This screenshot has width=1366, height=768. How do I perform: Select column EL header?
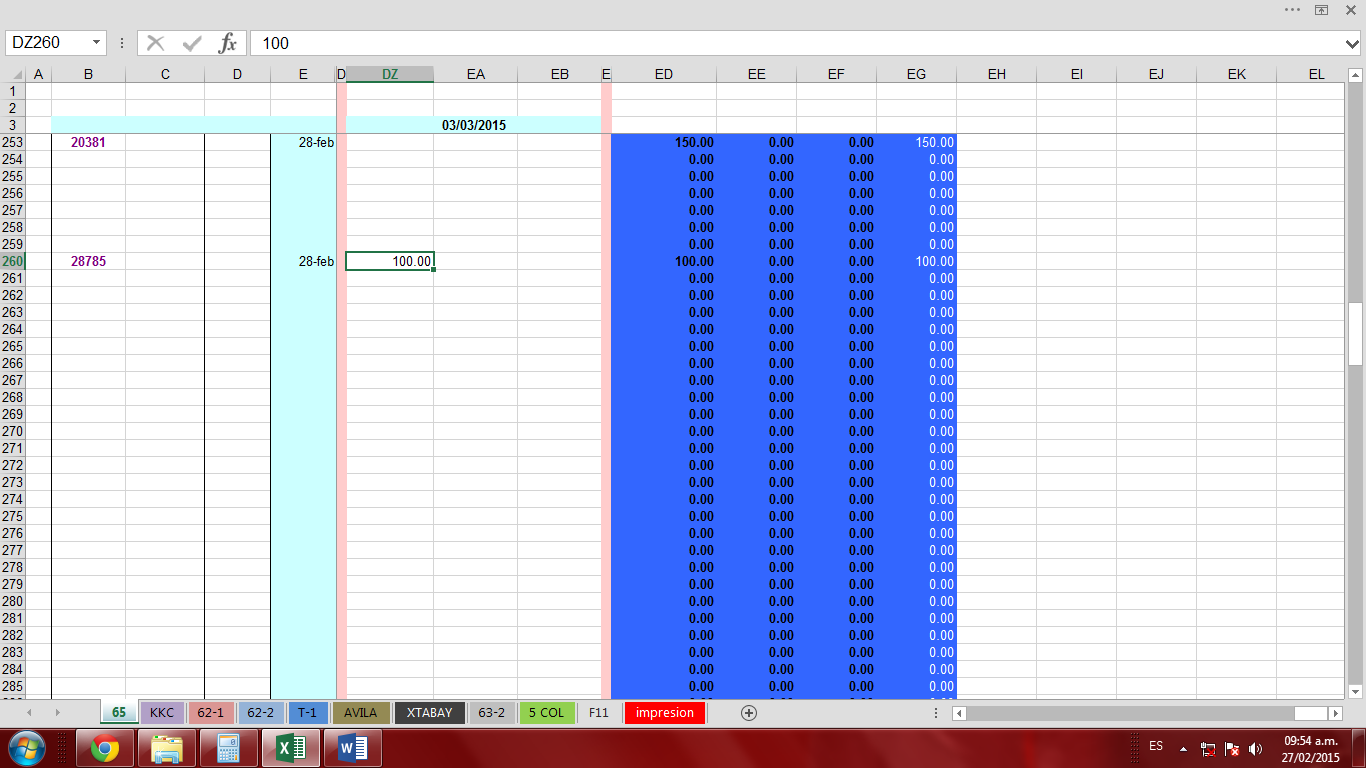click(1316, 74)
